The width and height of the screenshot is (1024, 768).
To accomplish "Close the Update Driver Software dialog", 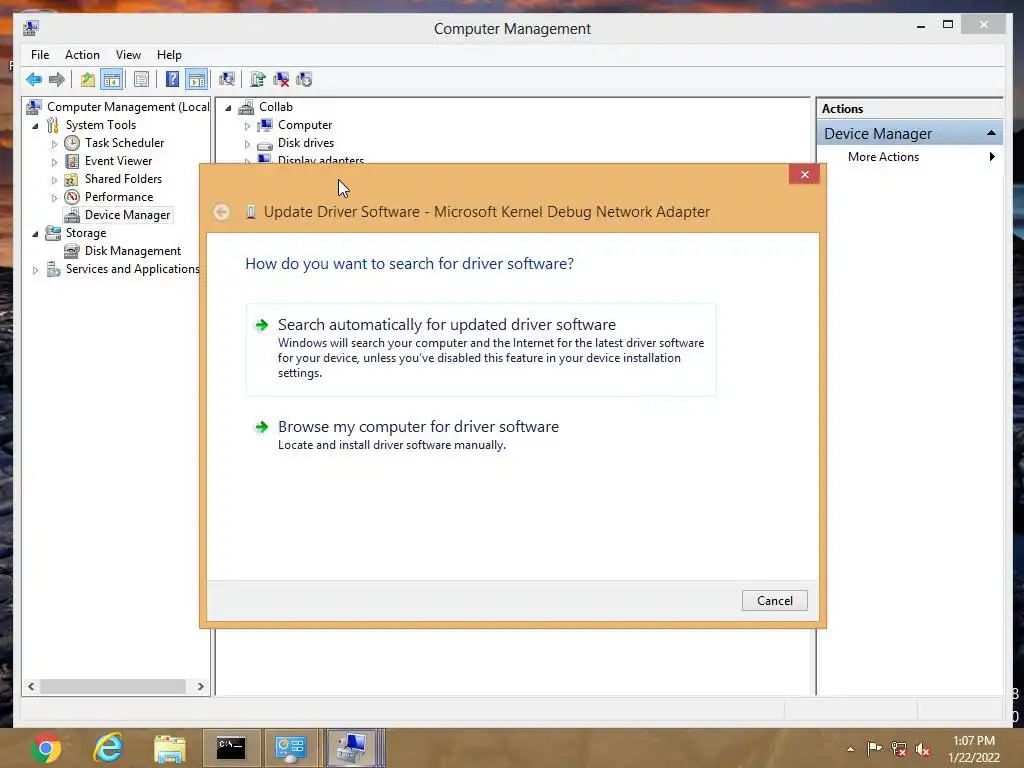I will pyautogui.click(x=805, y=174).
